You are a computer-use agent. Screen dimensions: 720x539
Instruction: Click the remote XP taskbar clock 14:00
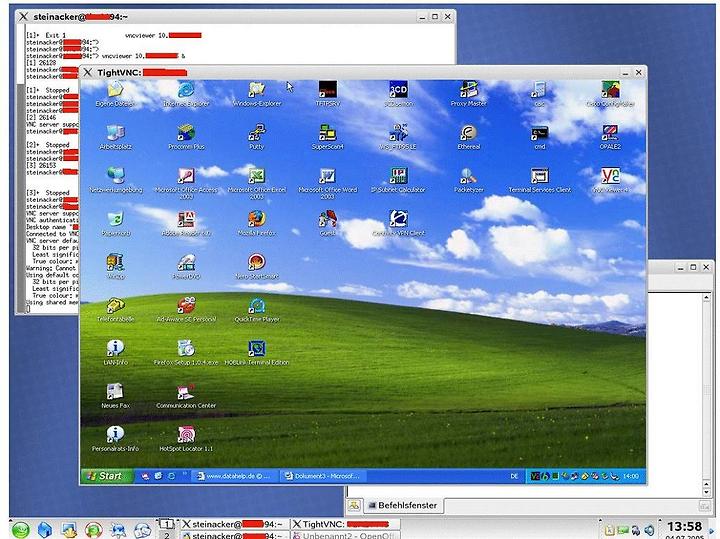tap(631, 476)
